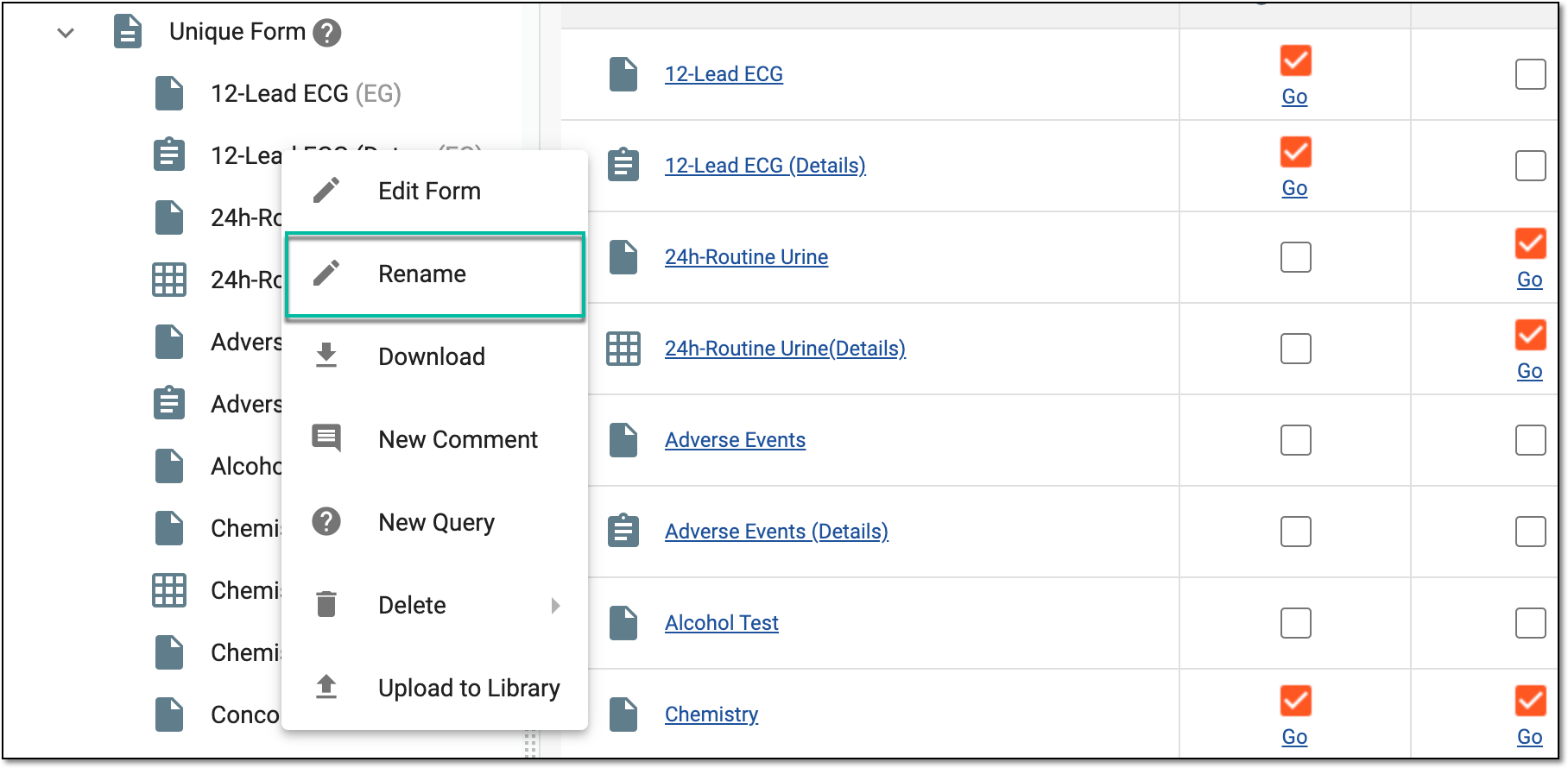The height and width of the screenshot is (768, 1568).
Task: Expand the Delete submenu arrow
Action: point(556,605)
